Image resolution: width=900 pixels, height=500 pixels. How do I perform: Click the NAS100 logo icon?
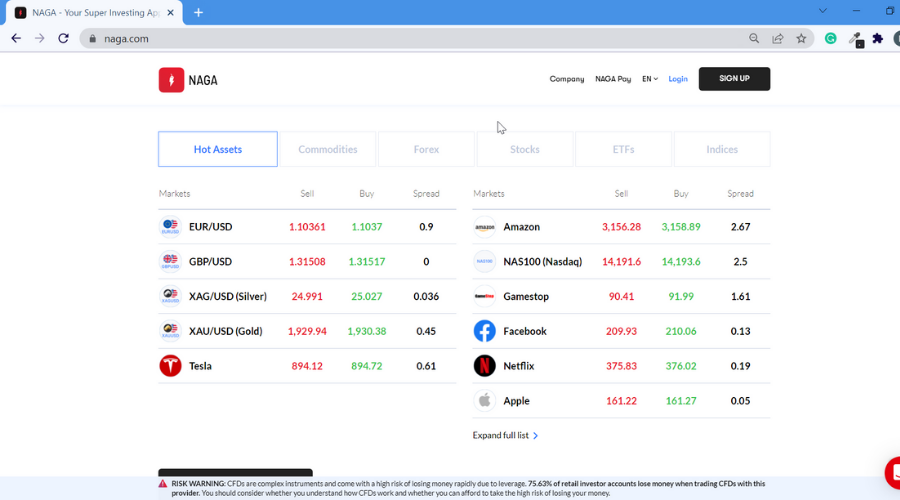(x=484, y=261)
